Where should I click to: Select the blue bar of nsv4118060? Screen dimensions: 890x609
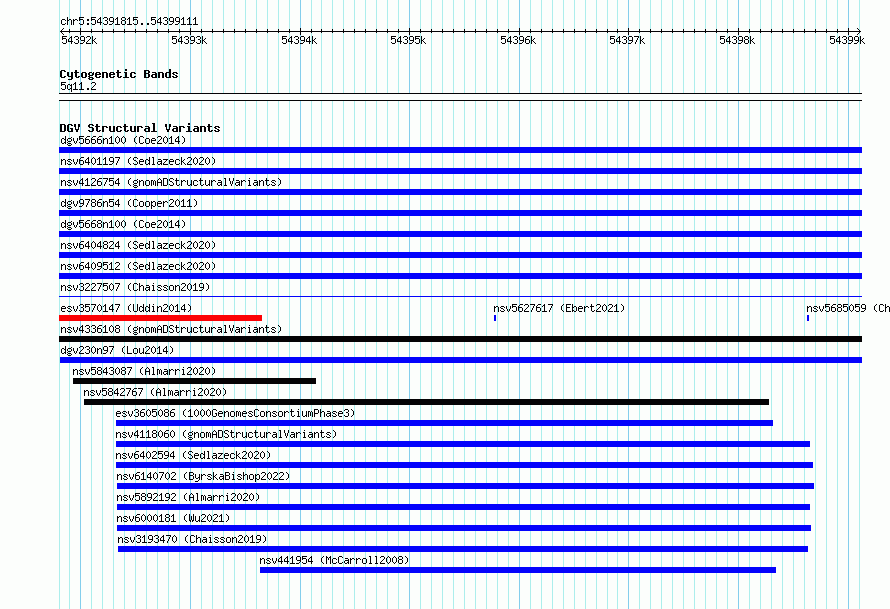pyautogui.click(x=463, y=444)
